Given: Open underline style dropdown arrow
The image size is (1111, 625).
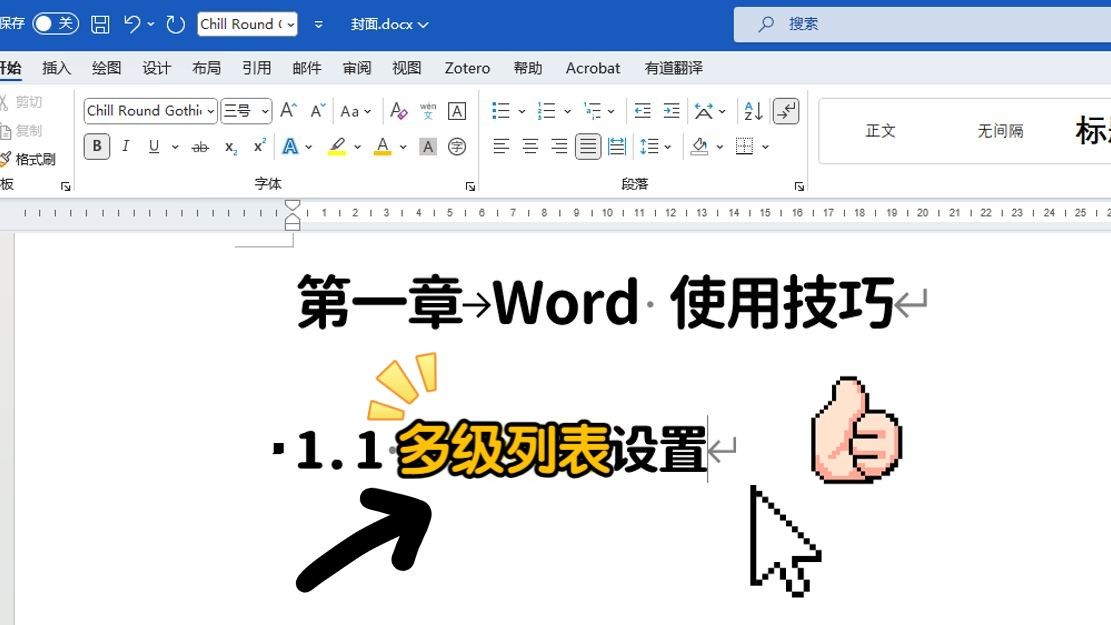Looking at the screenshot, I should click(x=175, y=147).
